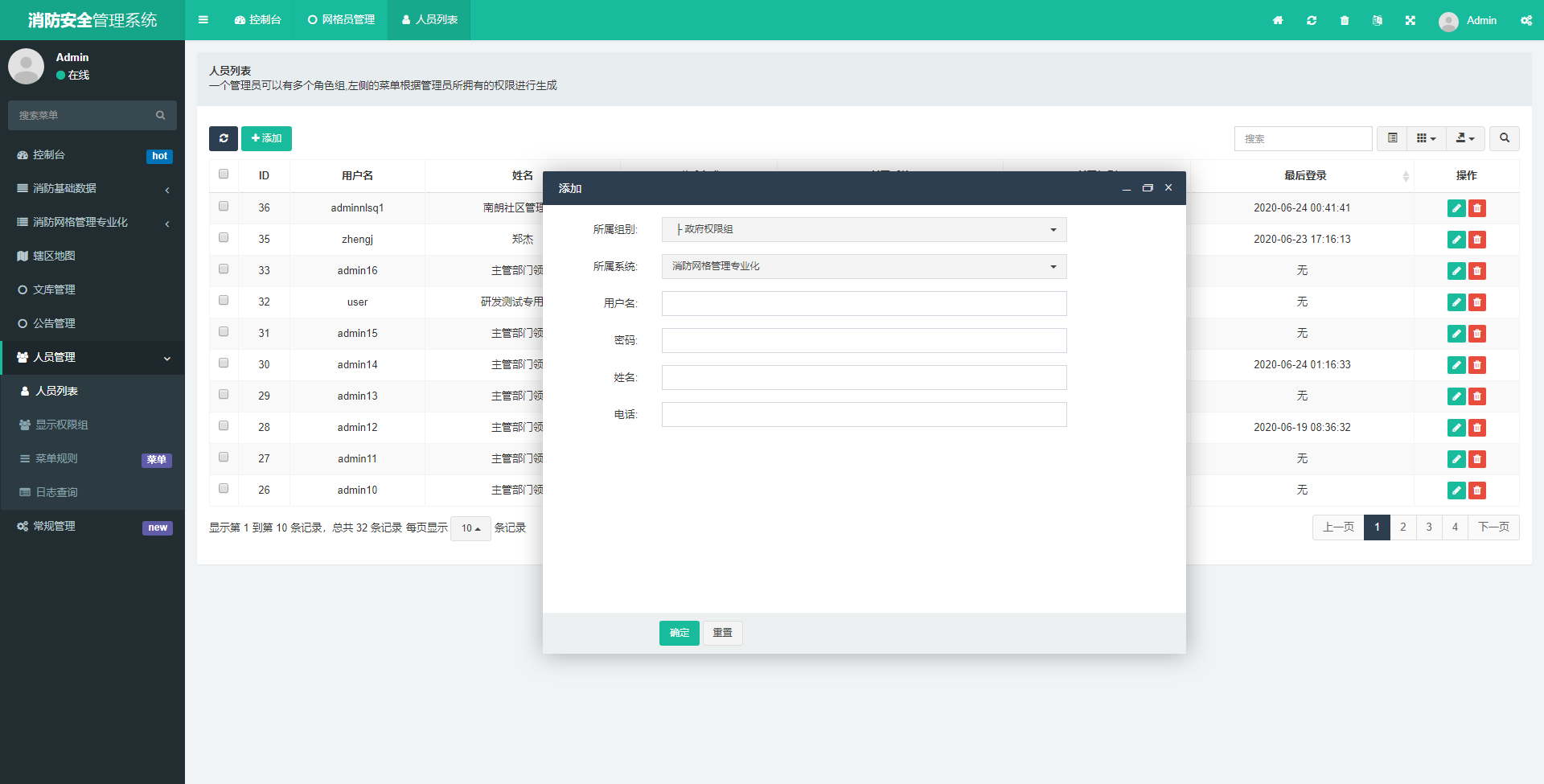Click the 添加 add button
Viewport: 1544px width, 784px height.
(x=266, y=138)
